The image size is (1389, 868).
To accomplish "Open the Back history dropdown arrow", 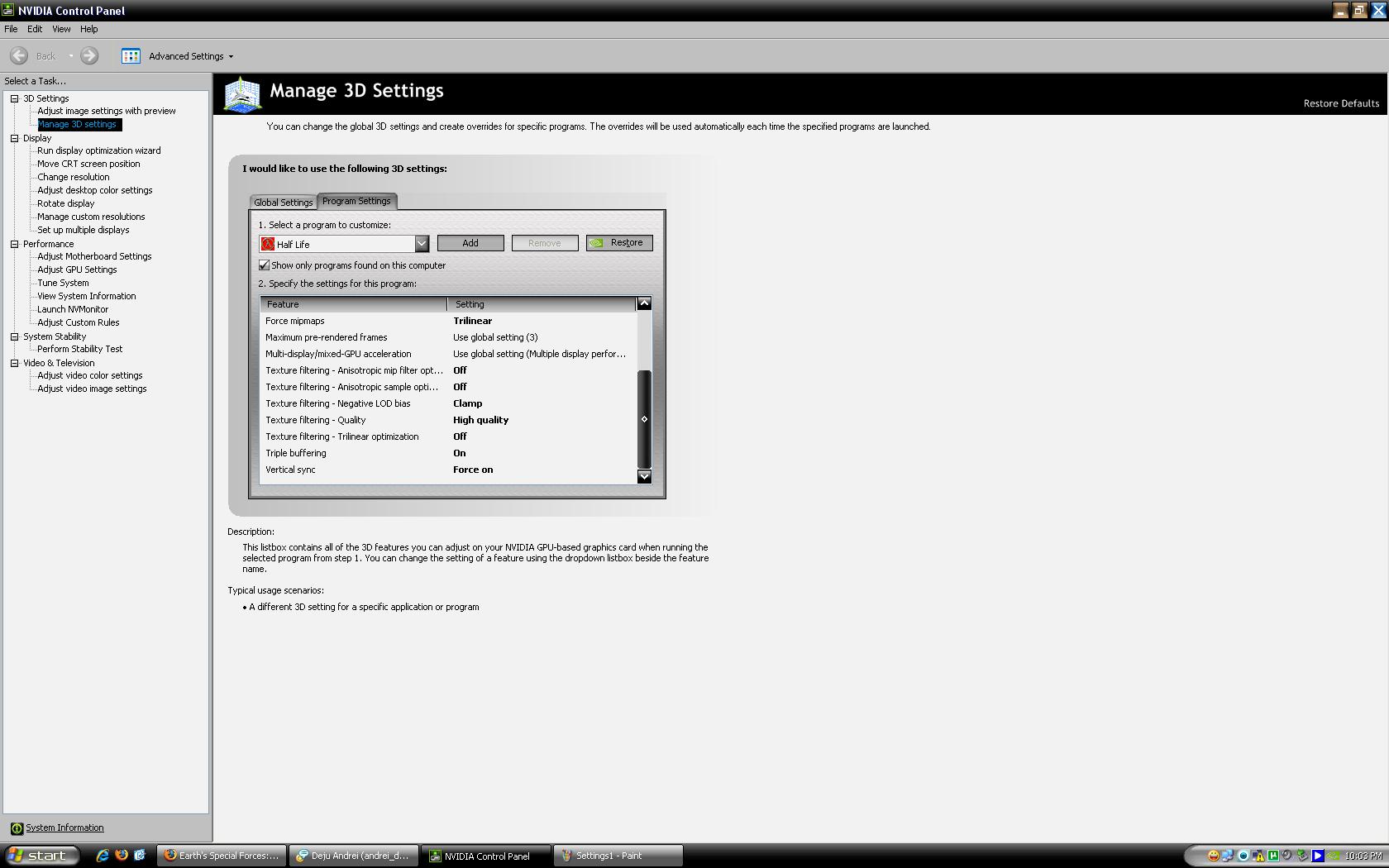I will point(71,55).
